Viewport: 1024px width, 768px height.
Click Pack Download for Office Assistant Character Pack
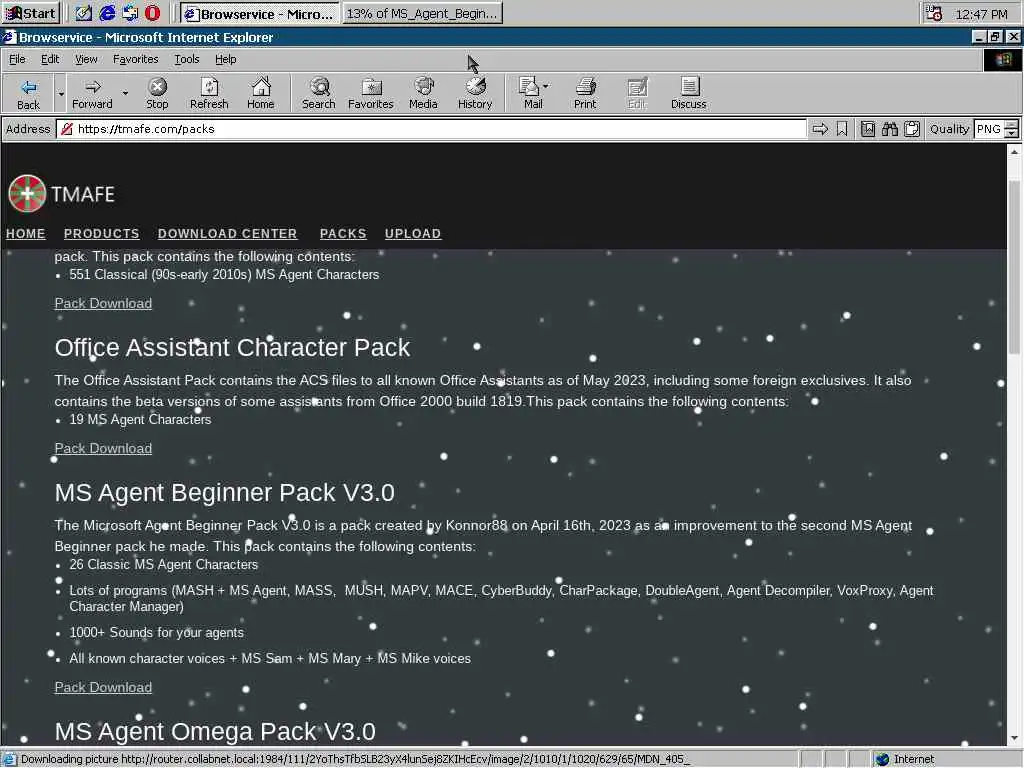pos(103,449)
